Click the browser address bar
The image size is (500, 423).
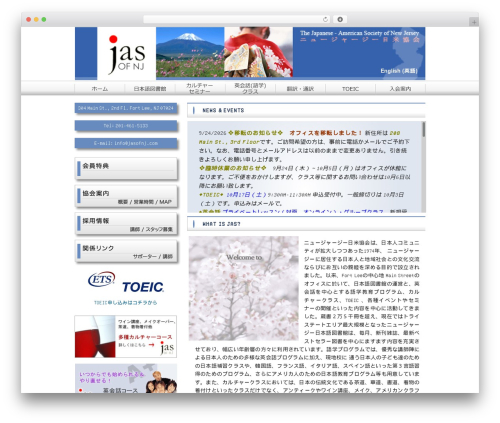point(236,19)
